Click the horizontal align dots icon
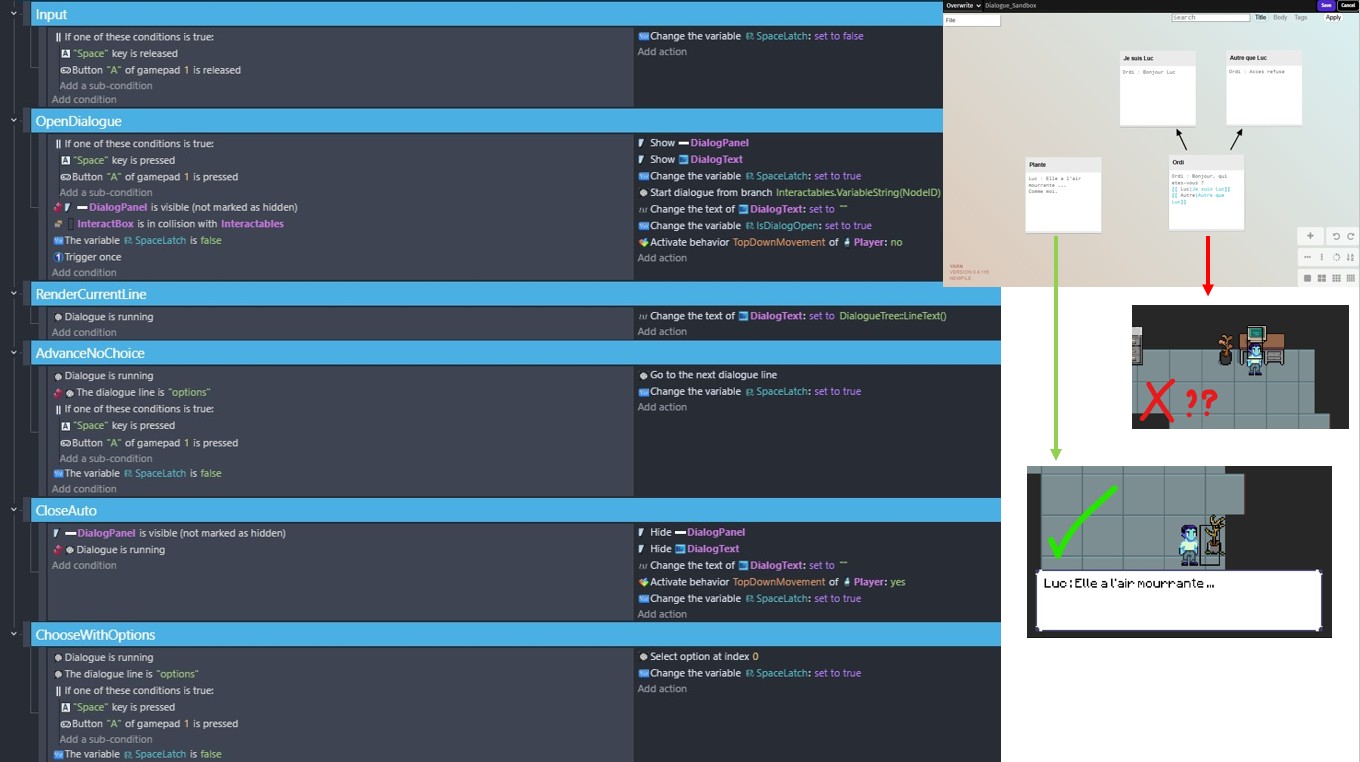This screenshot has height=762, width=1360. coord(1307,257)
